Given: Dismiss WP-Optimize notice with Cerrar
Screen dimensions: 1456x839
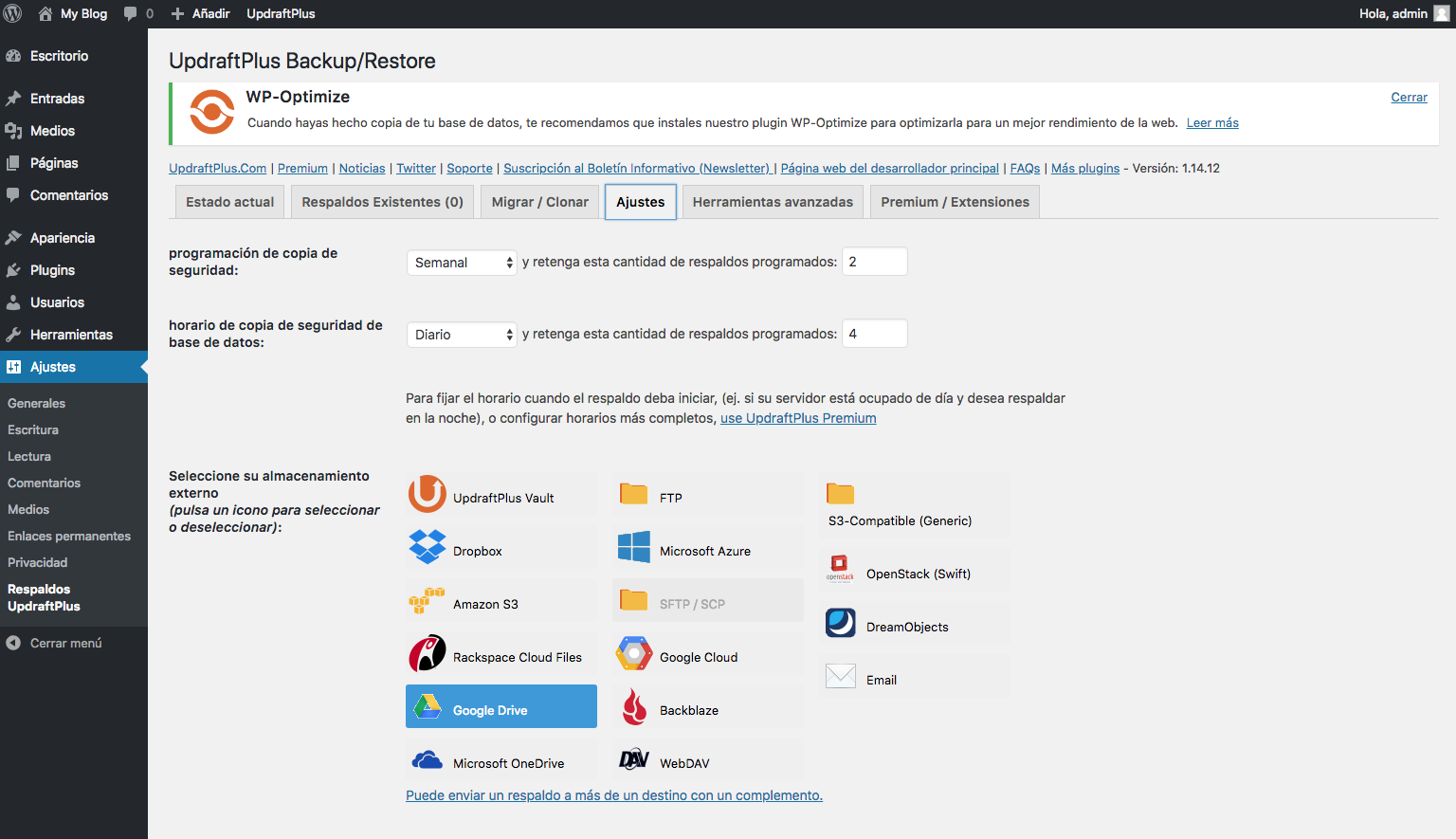Looking at the screenshot, I should 1409,98.
